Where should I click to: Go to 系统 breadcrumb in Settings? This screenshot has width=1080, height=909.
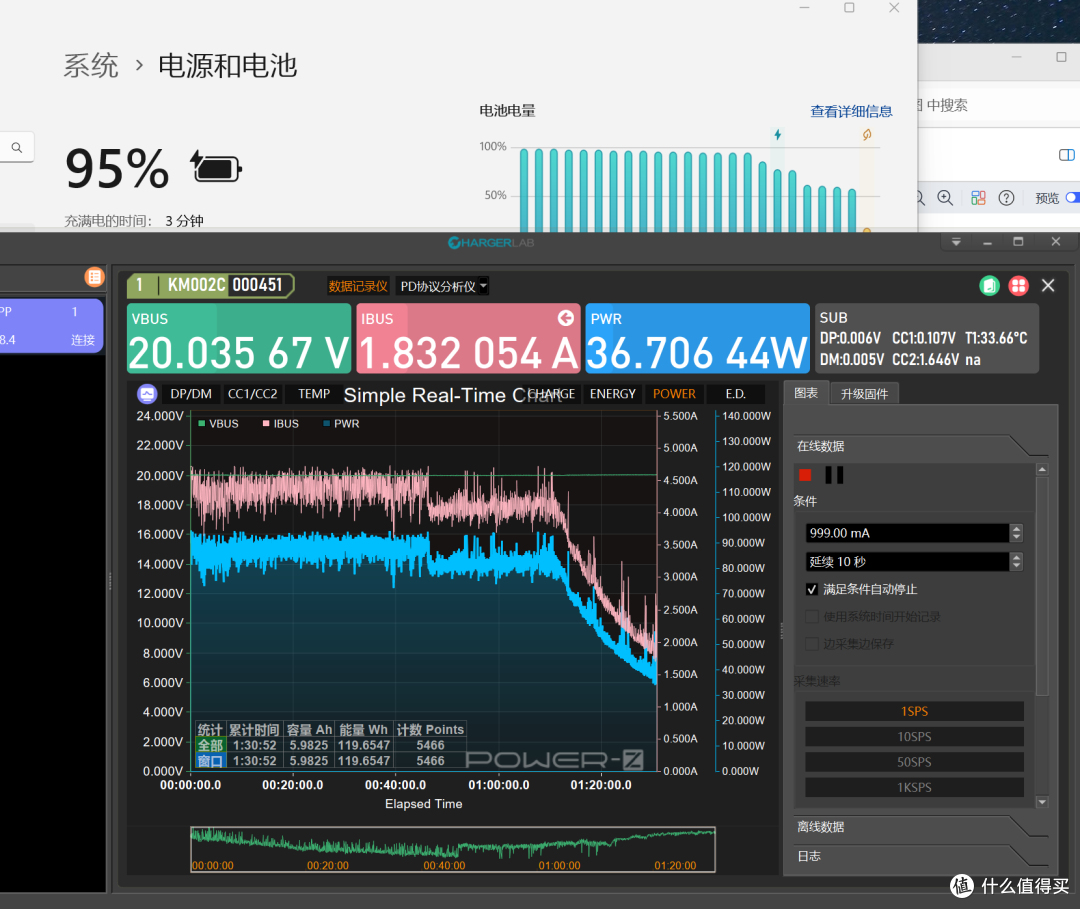pos(91,66)
